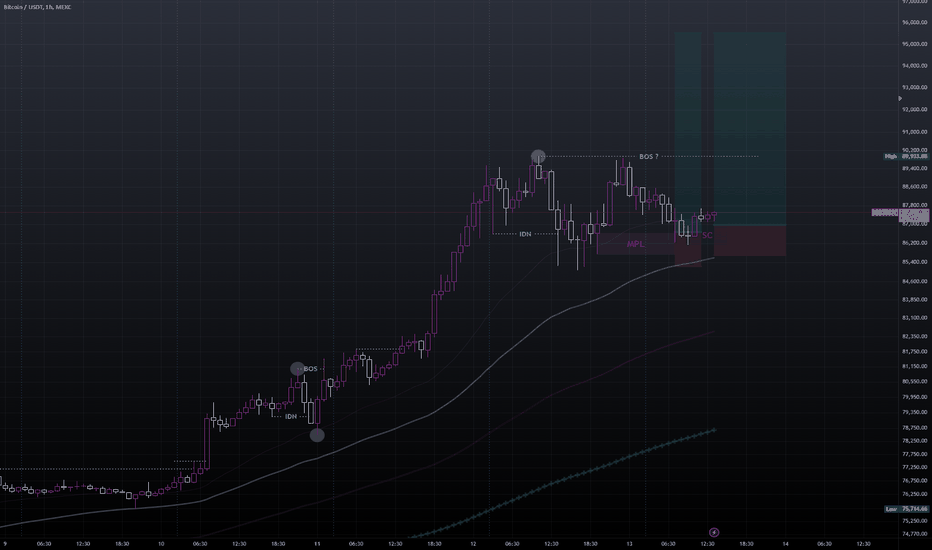Select the IDN label left of MPL zone

(525, 234)
